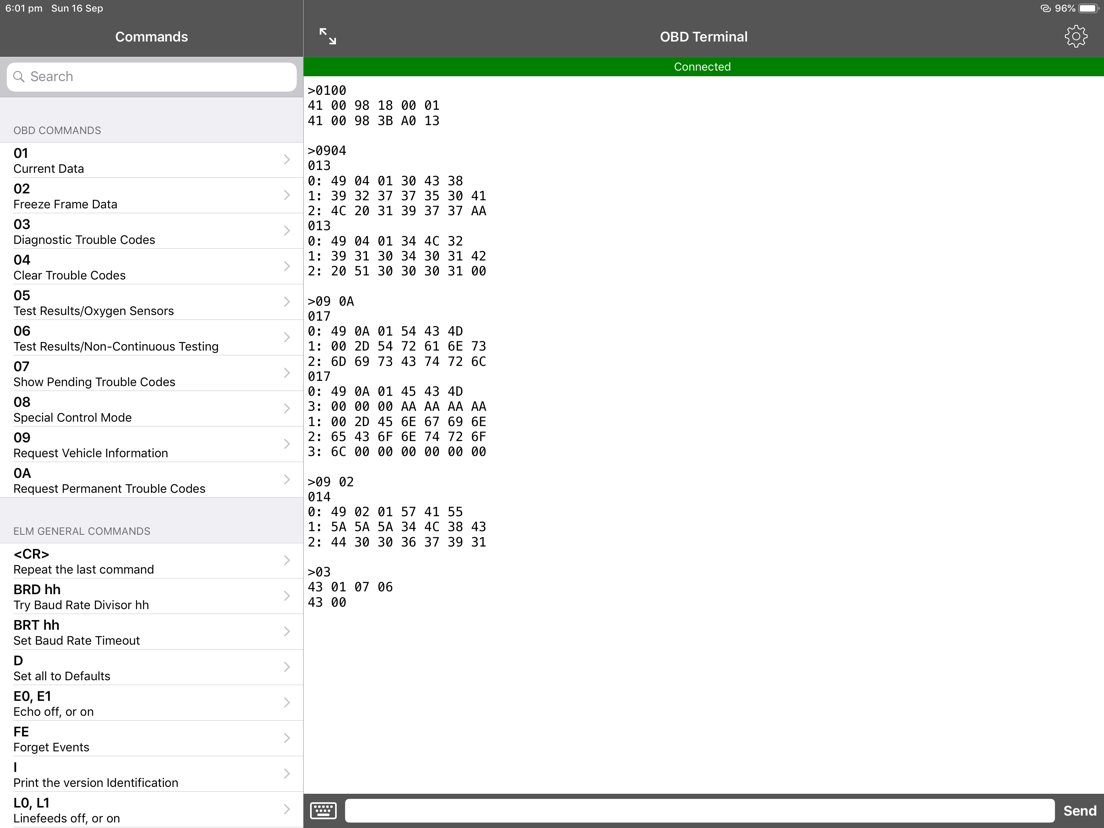1104x828 pixels.
Task: Check the battery icon in status bar
Action: point(1089,8)
